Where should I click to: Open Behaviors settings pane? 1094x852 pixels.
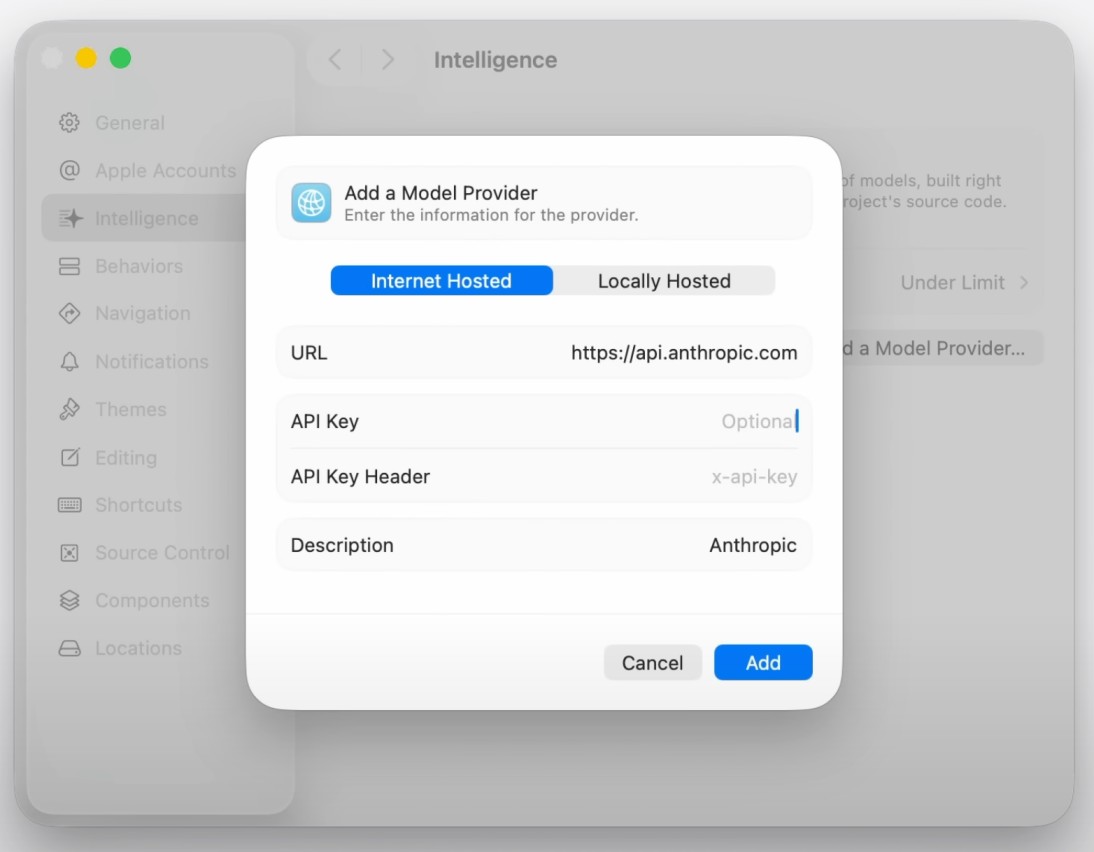point(138,266)
